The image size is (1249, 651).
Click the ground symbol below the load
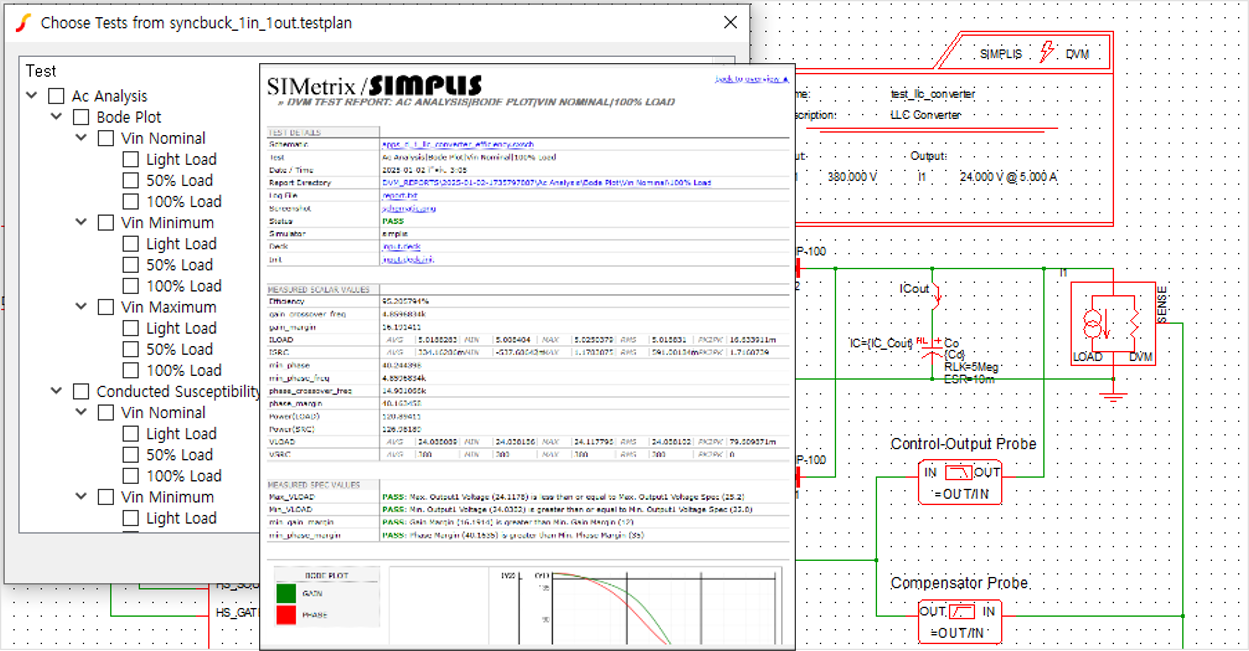[1112, 397]
